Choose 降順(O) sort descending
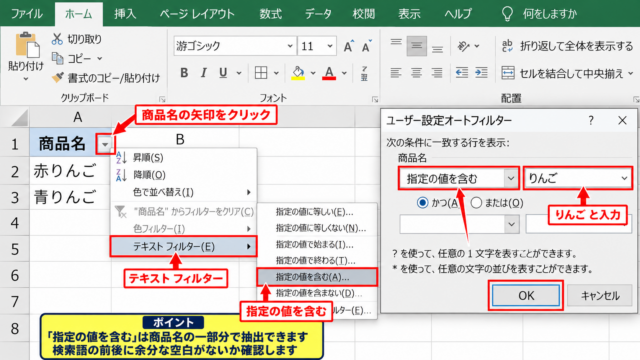The height and width of the screenshot is (360, 640). pos(184,175)
